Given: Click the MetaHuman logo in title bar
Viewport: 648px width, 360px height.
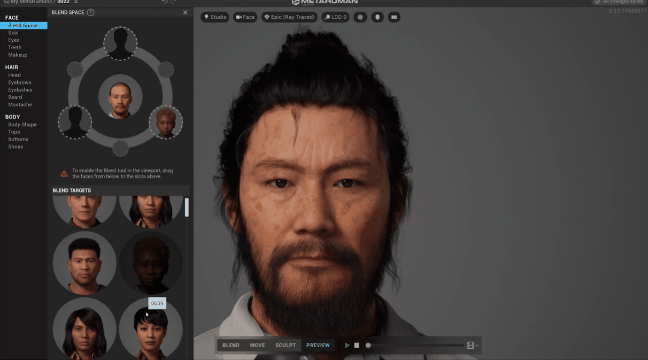Looking at the screenshot, I should click(x=325, y=2).
